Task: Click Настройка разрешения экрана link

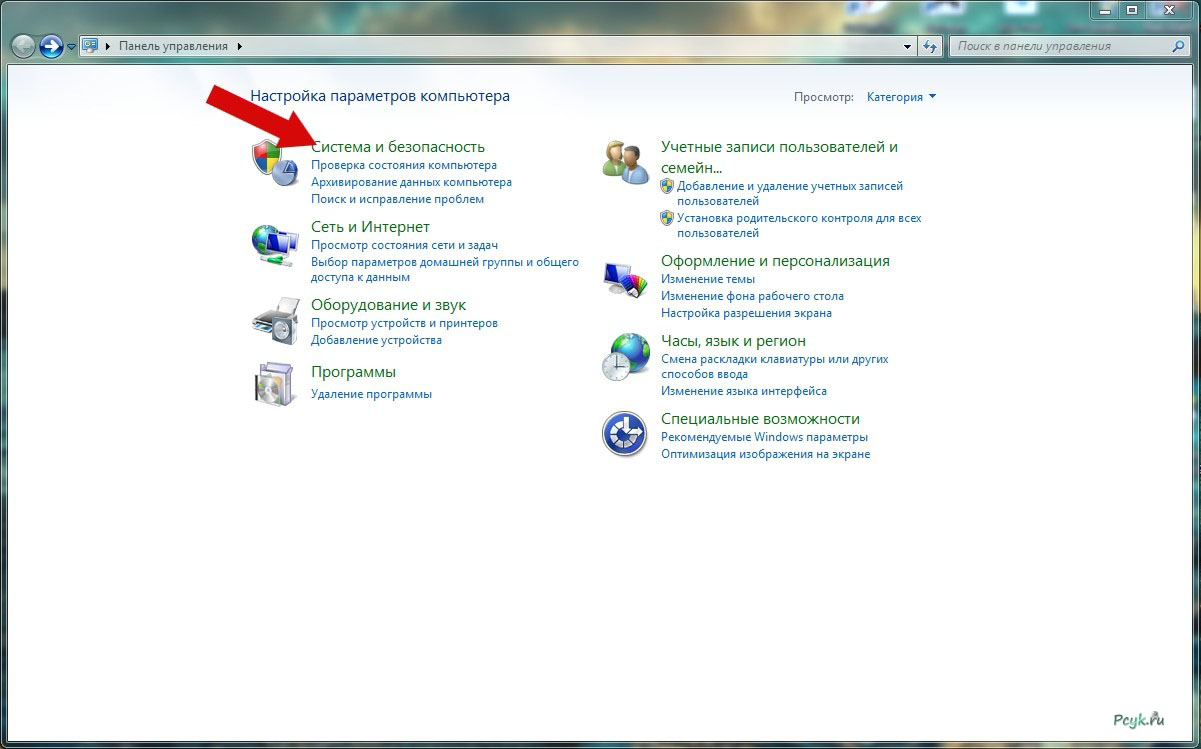Action: (746, 313)
